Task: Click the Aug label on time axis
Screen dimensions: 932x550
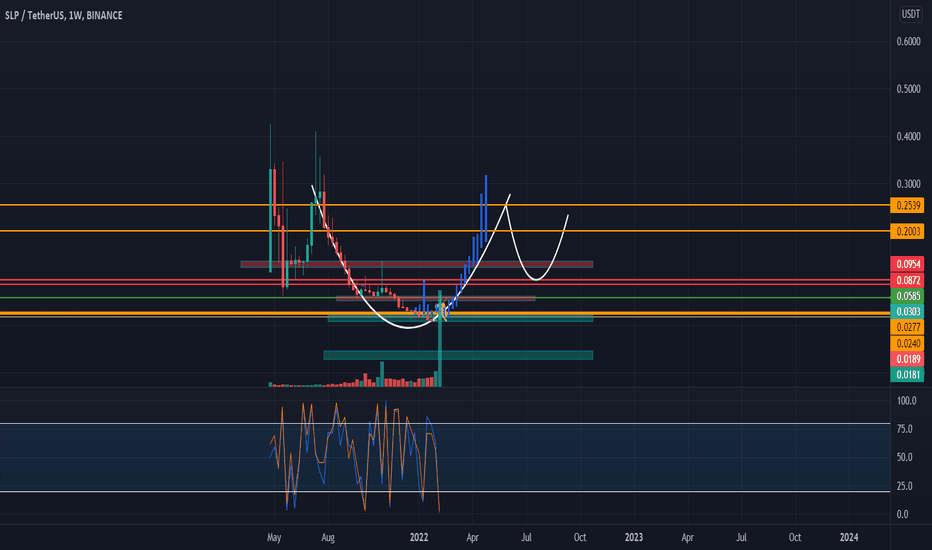Action: 328,538
